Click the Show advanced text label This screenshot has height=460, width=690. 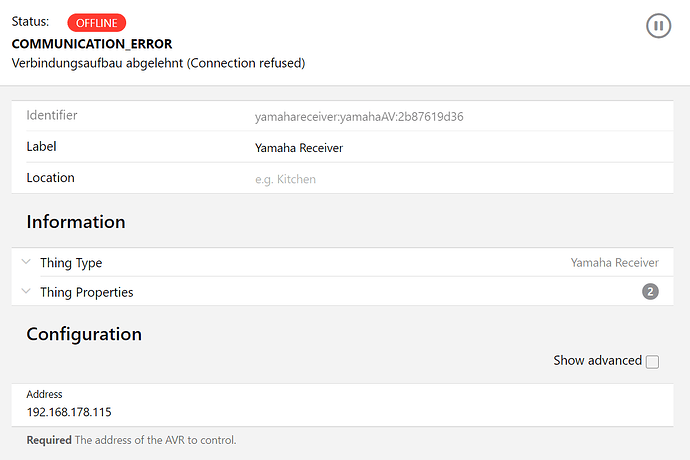597,360
